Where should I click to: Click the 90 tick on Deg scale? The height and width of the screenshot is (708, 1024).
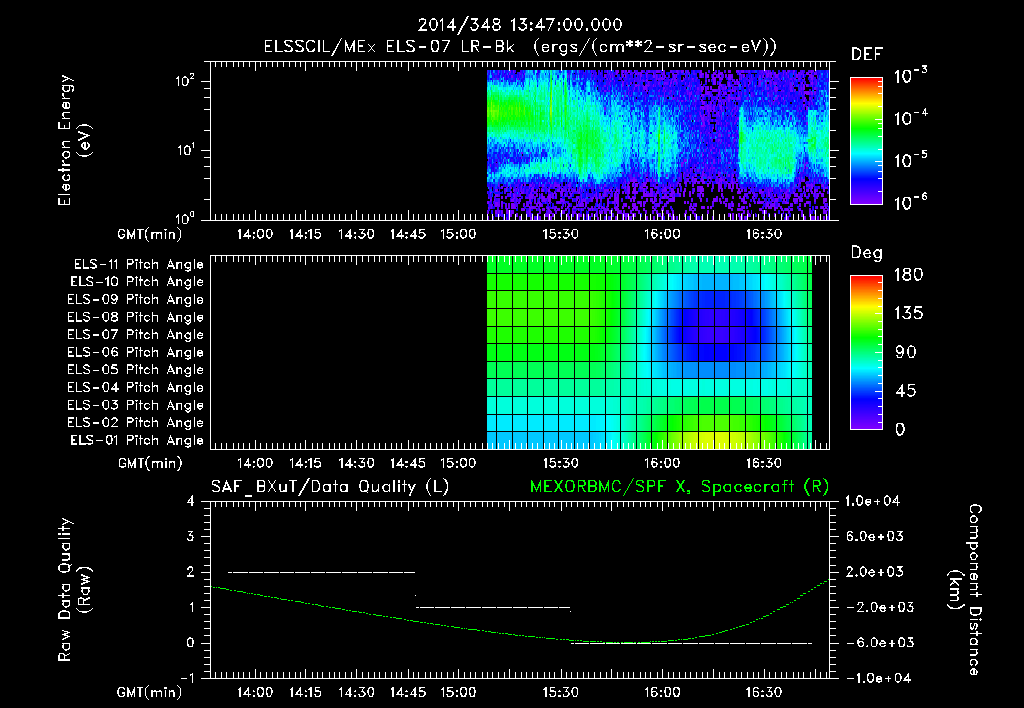coord(906,353)
